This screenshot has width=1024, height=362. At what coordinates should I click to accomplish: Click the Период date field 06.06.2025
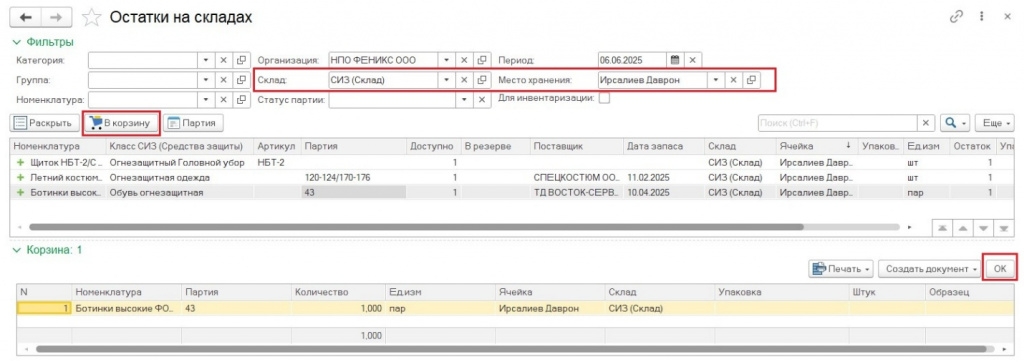[632, 60]
